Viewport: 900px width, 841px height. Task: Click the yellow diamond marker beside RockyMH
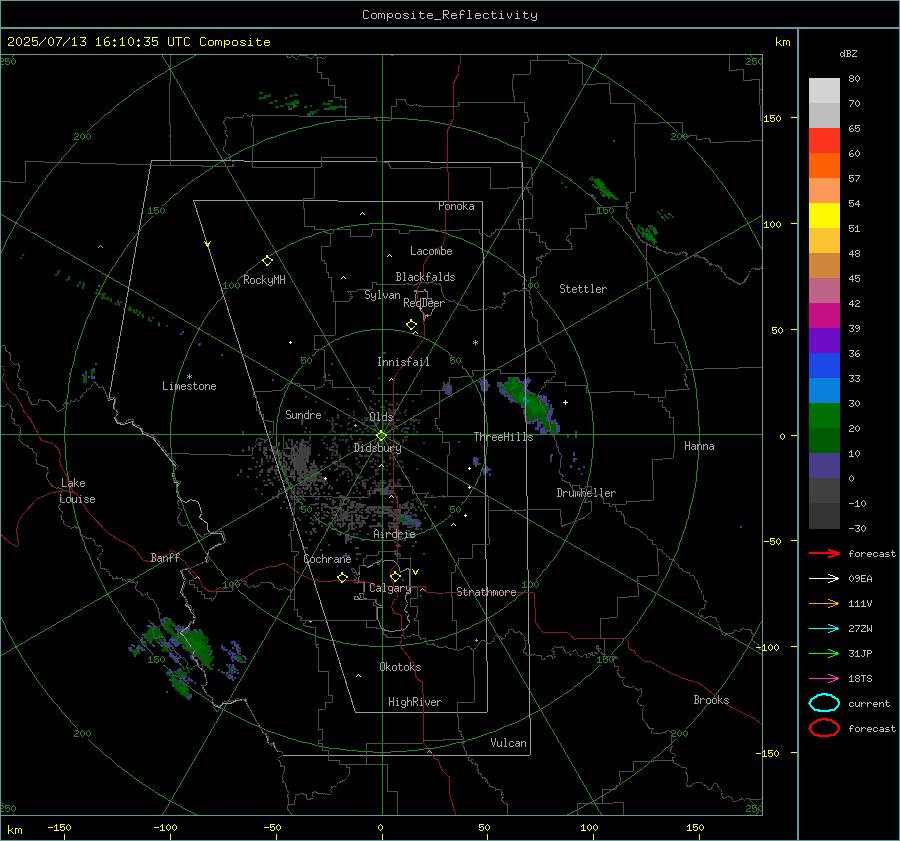point(267,261)
